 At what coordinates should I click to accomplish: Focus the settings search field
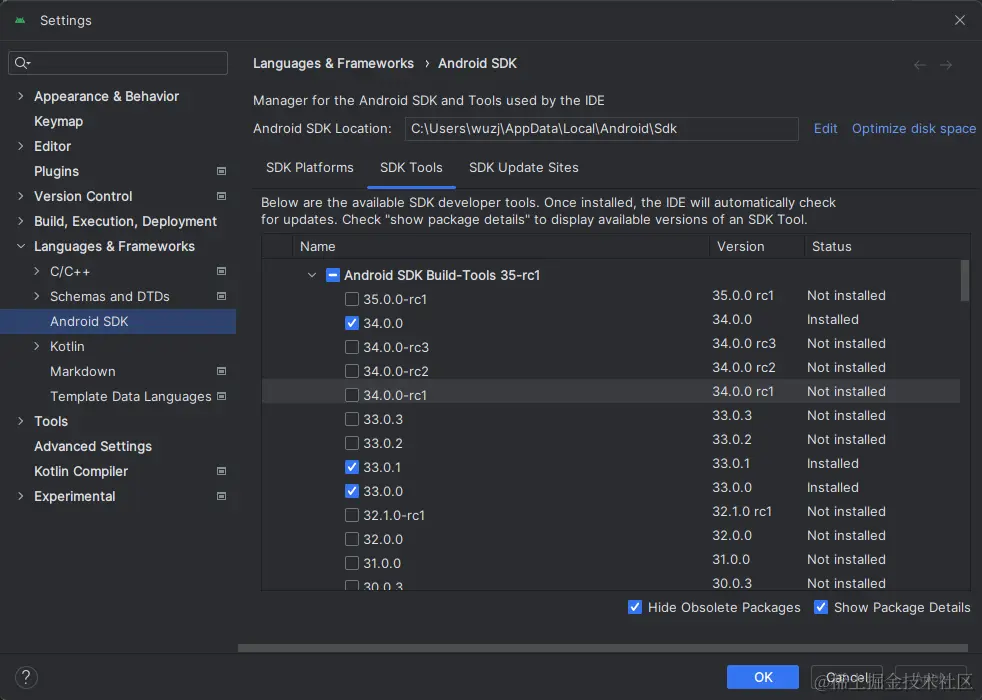(x=118, y=63)
